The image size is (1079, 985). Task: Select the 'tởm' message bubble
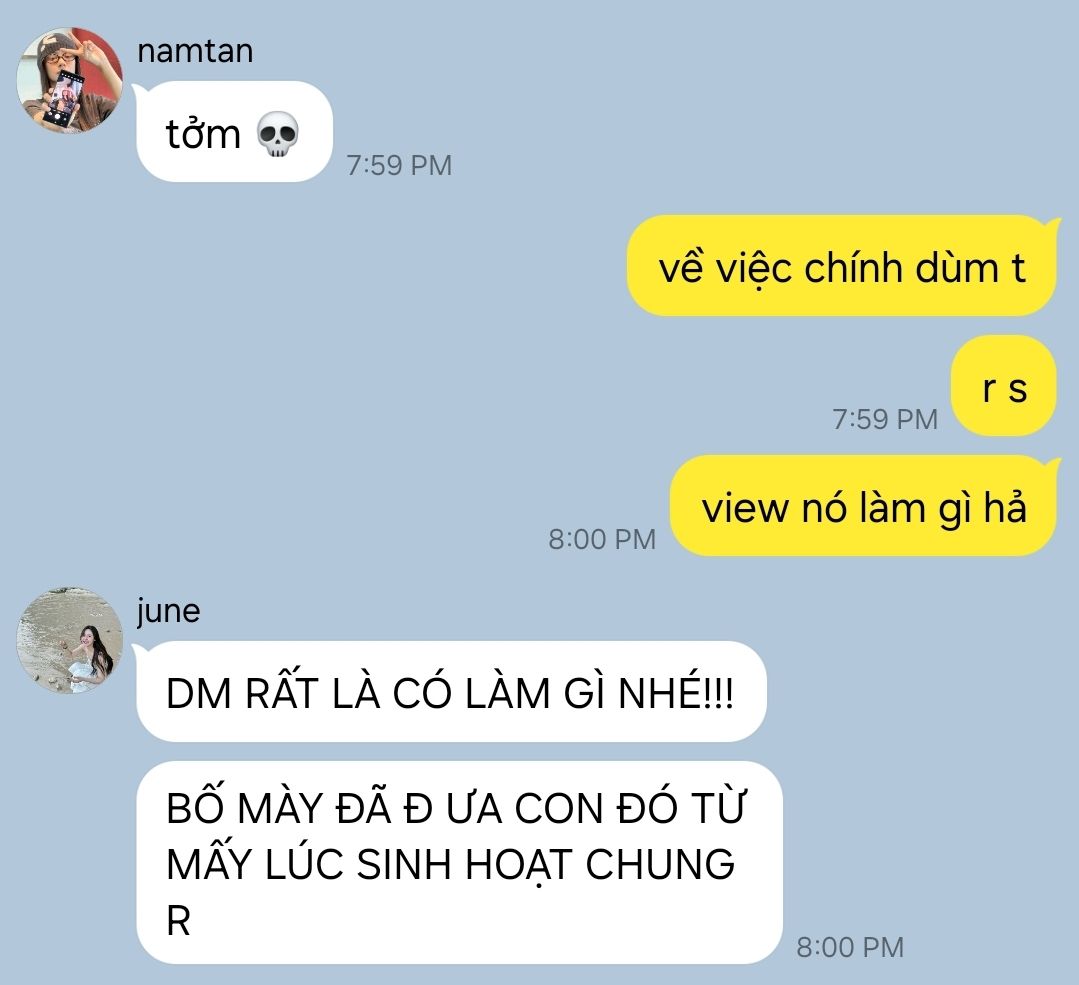pos(234,131)
